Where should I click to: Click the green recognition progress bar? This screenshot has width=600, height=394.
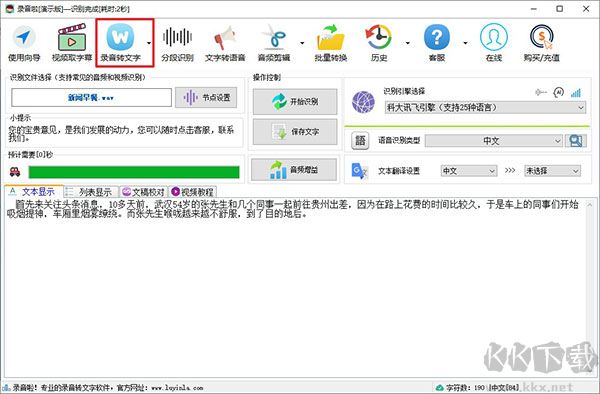tap(134, 172)
